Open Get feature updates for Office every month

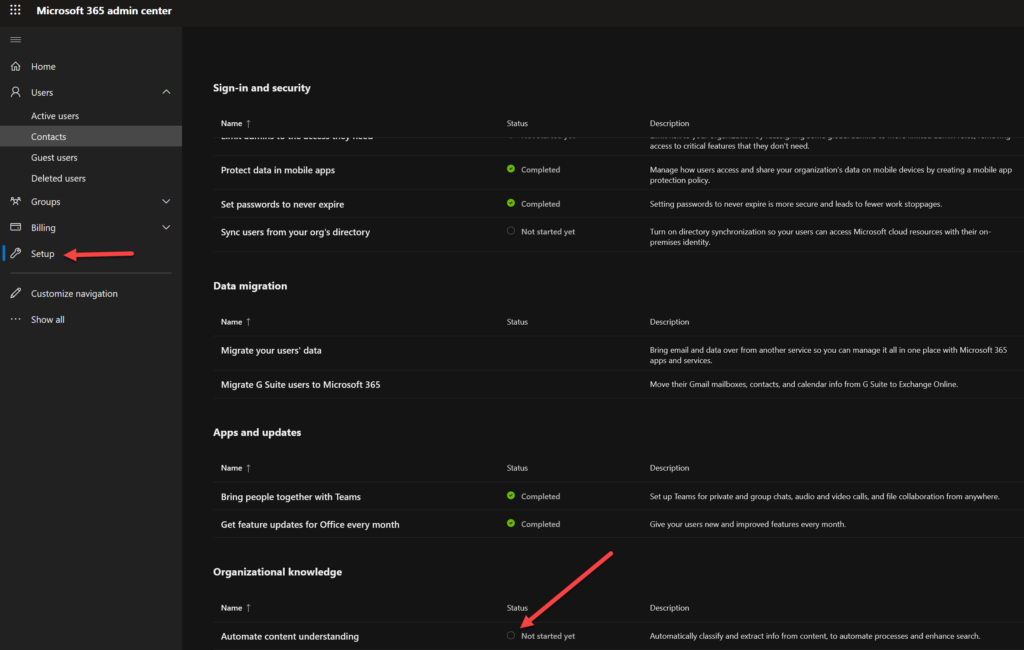pyautogui.click(x=310, y=525)
